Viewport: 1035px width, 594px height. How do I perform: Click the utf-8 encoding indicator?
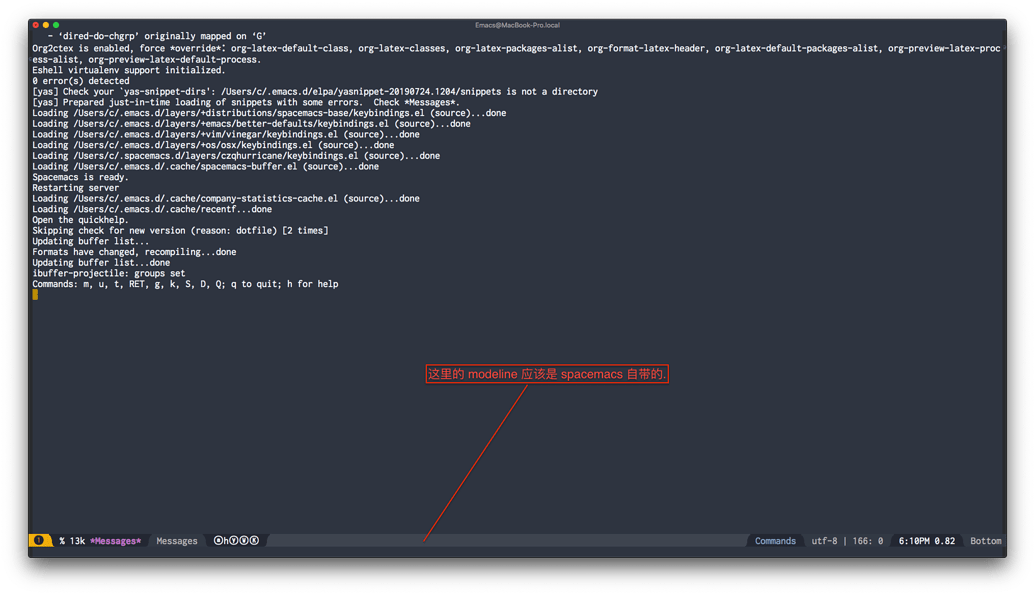coord(822,540)
